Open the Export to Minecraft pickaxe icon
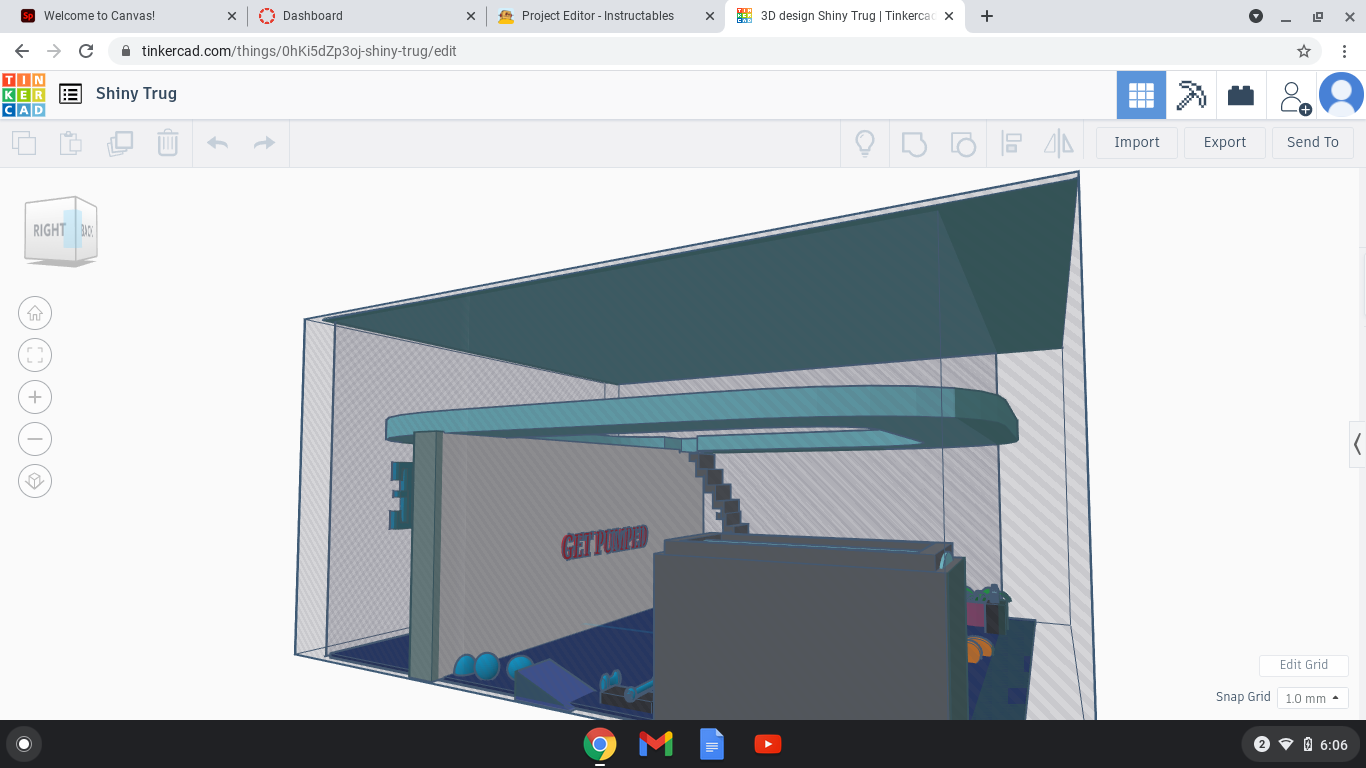Image resolution: width=1366 pixels, height=768 pixels. coord(1191,93)
